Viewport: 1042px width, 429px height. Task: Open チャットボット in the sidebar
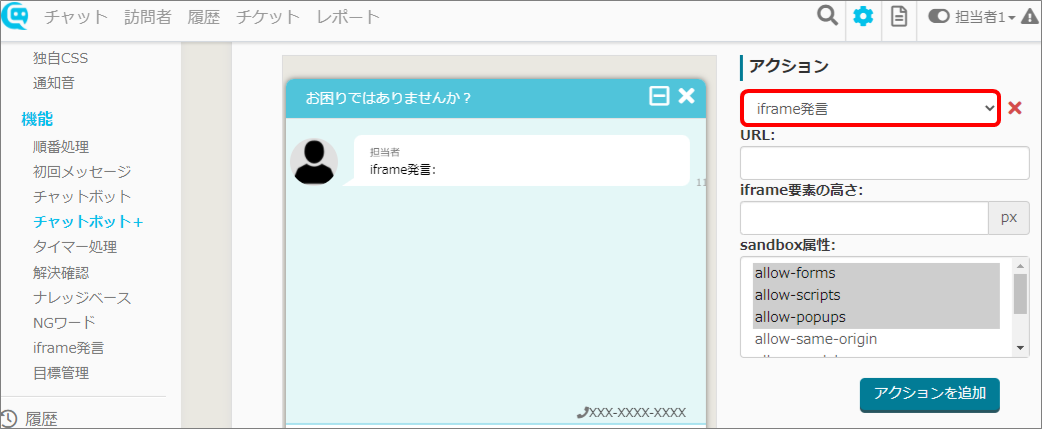82,197
